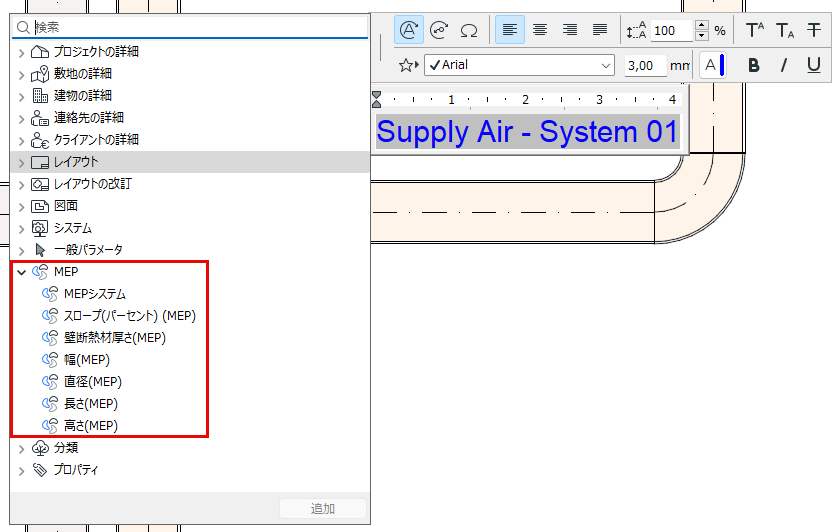This screenshot has width=835, height=532.
Task: Expand クライアントの詳細 group
Action: point(21,141)
